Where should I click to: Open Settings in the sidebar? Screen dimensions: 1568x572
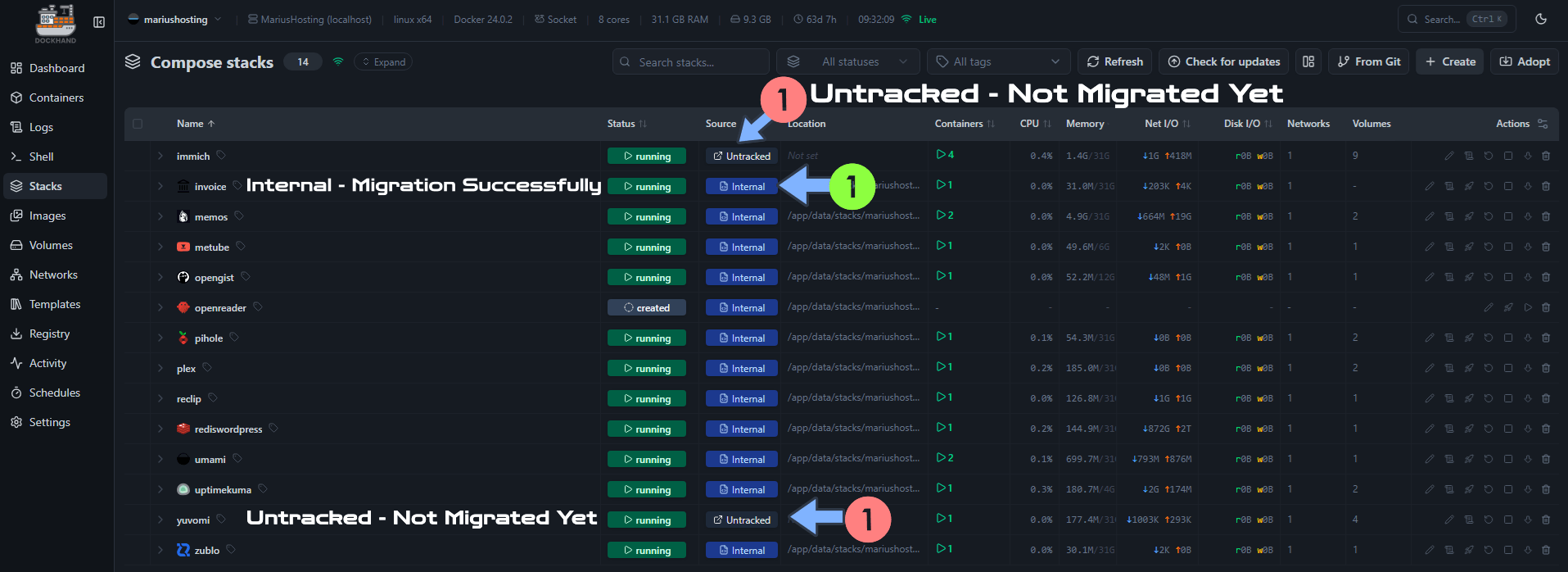tap(55, 422)
